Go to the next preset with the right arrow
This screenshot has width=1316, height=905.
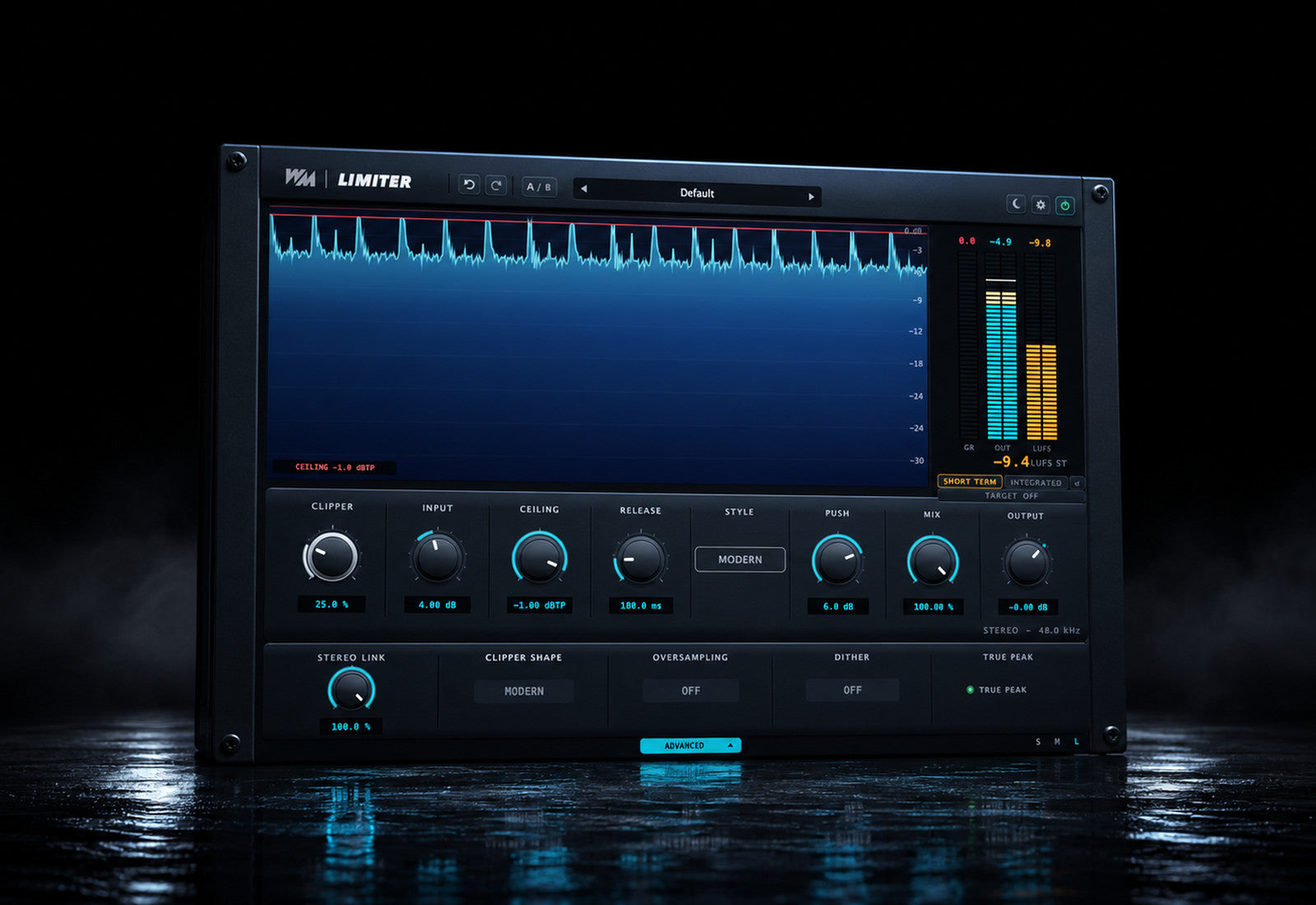pos(811,197)
